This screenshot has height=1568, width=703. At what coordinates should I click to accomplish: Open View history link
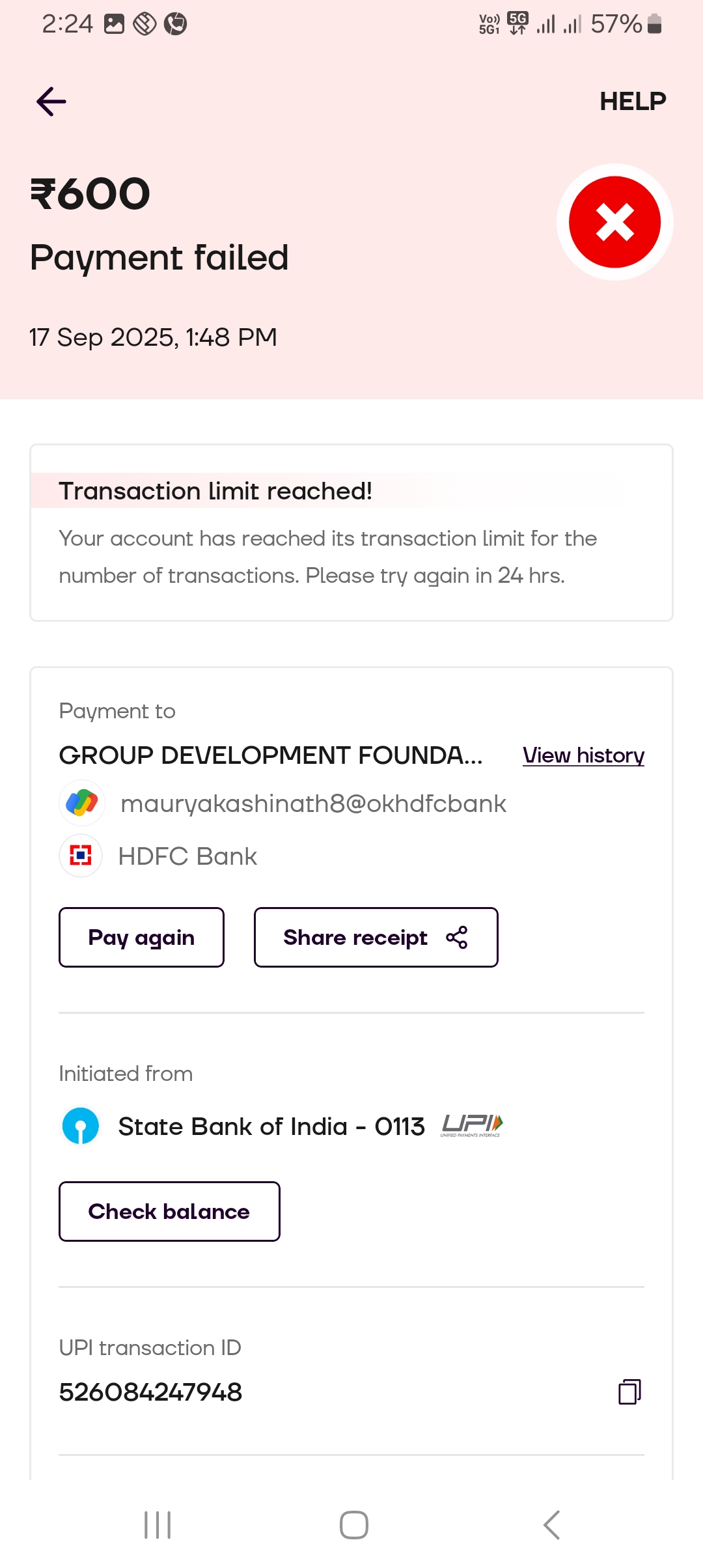[x=583, y=755]
